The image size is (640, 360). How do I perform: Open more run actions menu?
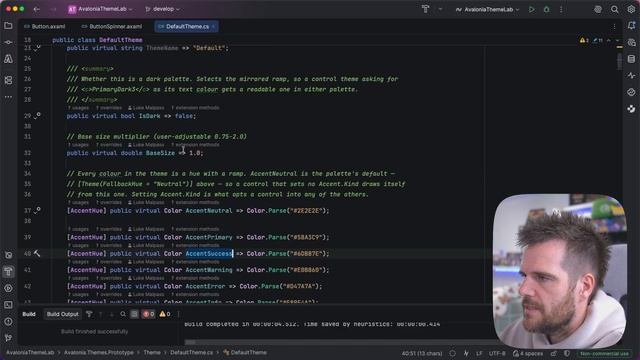click(561, 9)
